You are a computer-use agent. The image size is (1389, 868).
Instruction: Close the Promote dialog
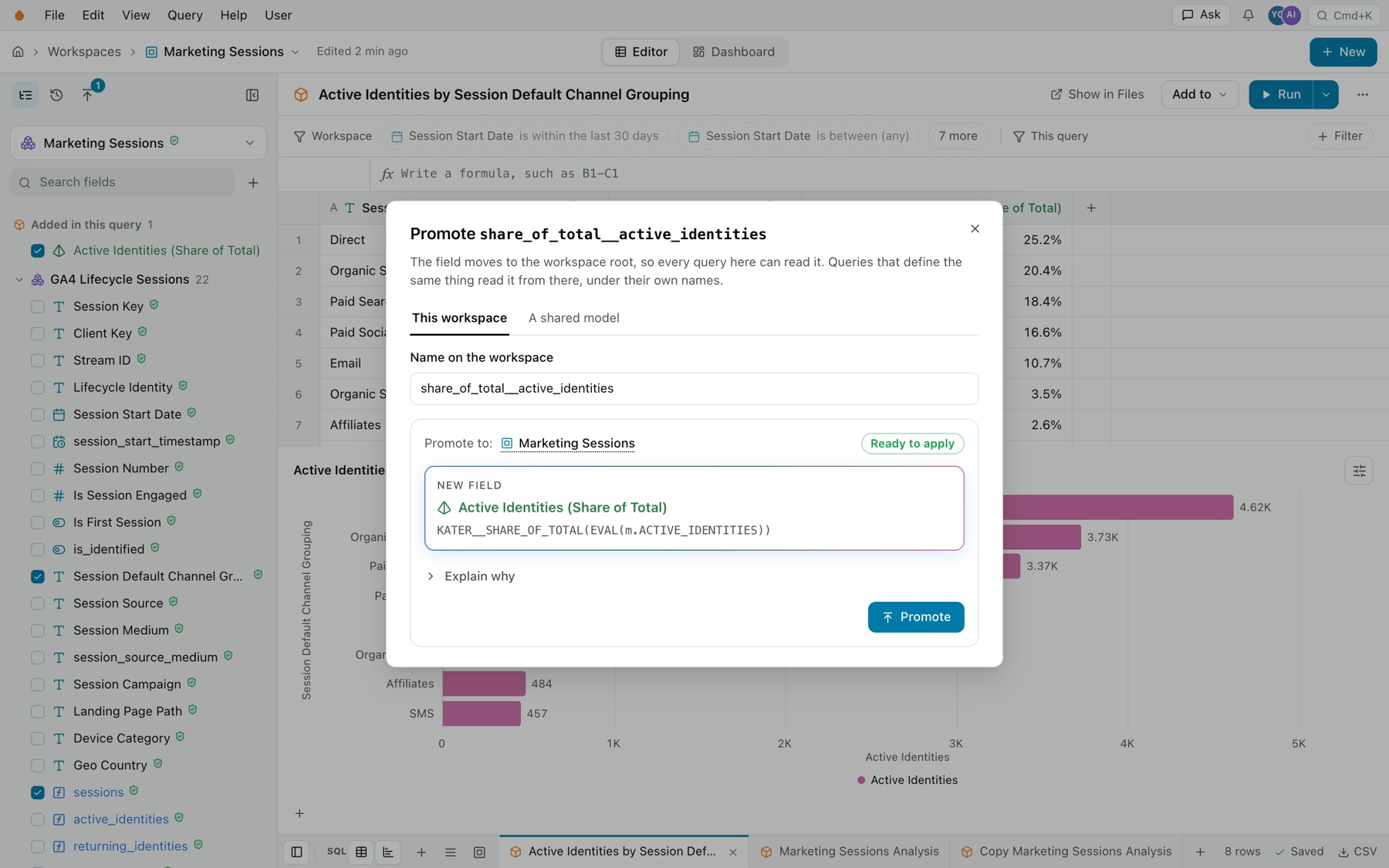click(975, 228)
